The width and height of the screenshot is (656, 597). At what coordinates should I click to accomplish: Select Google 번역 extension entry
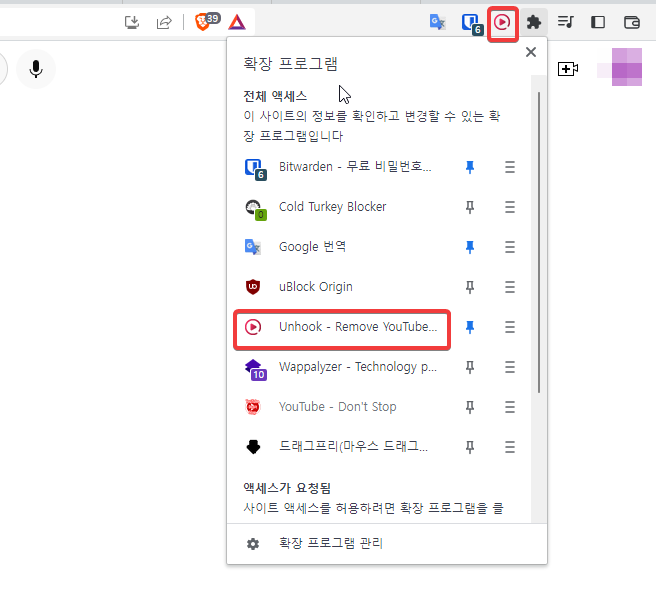click(x=342, y=247)
